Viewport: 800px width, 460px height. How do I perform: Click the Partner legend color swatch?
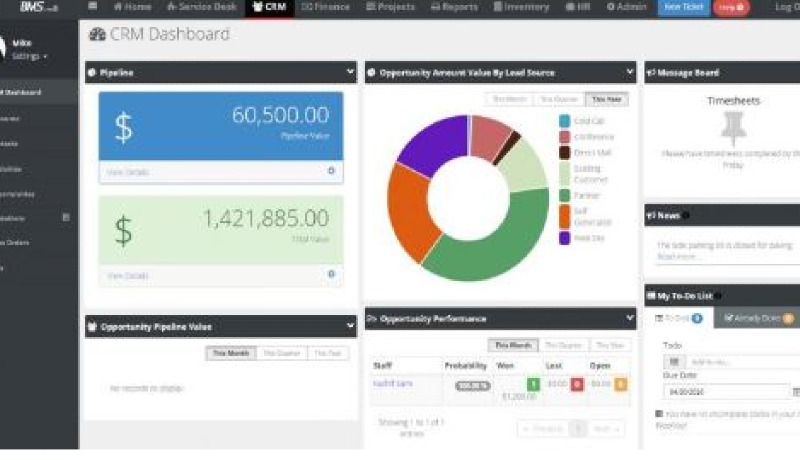click(x=564, y=195)
